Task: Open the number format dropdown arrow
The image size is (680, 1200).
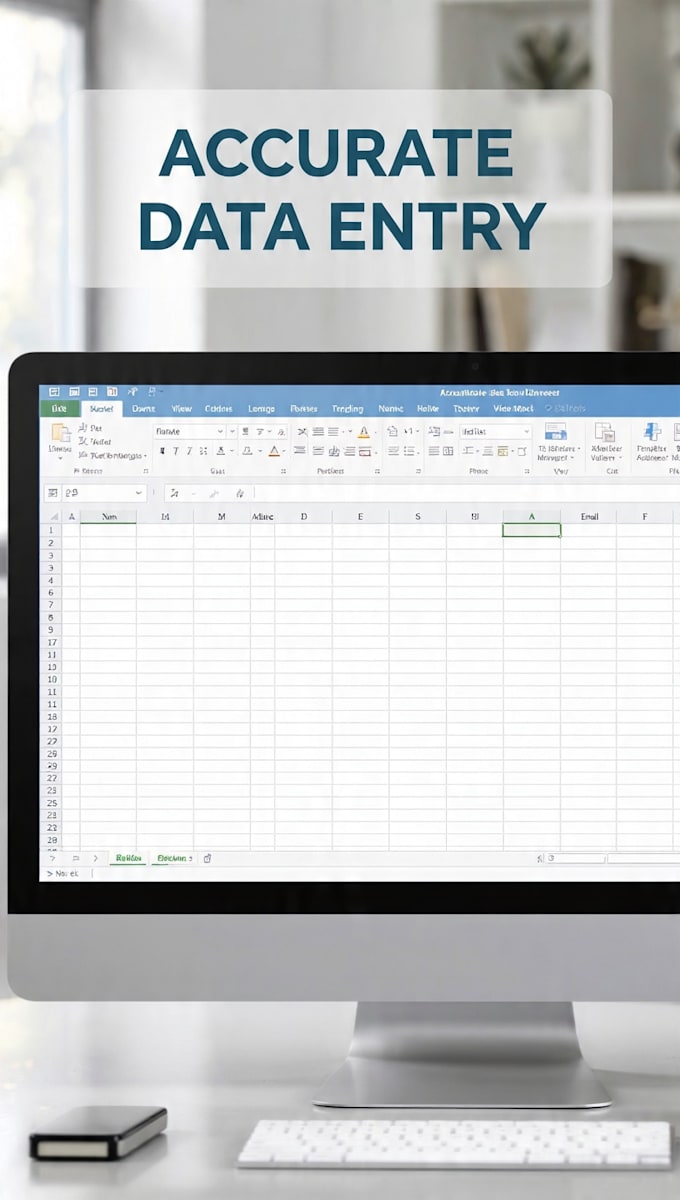Action: pos(526,432)
